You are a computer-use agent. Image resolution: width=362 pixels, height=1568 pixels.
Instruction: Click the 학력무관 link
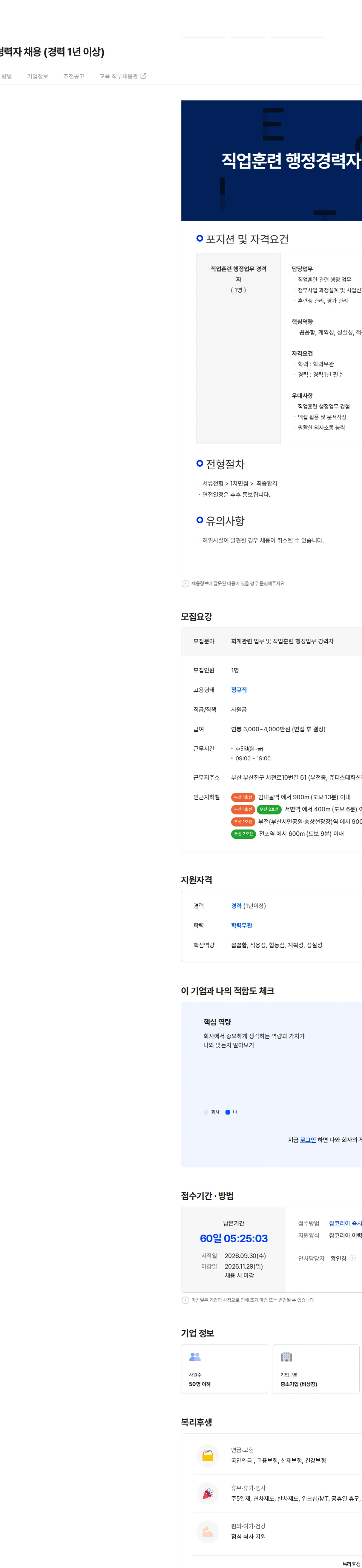(242, 925)
